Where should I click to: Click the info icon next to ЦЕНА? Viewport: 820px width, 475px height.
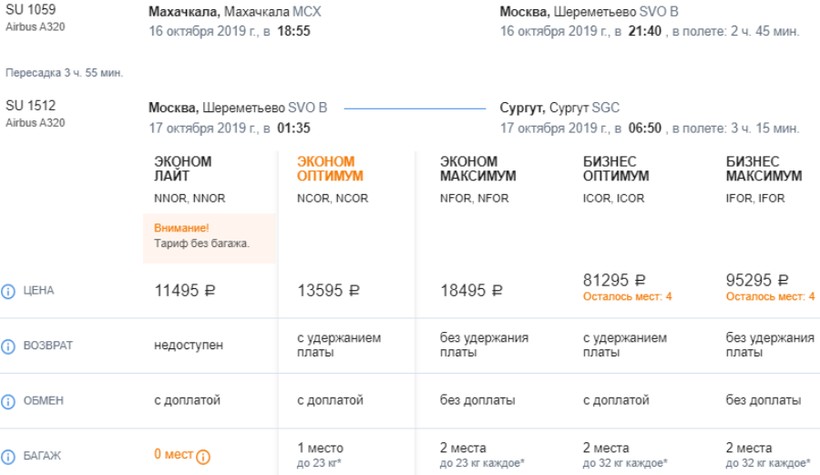[x=9, y=291]
